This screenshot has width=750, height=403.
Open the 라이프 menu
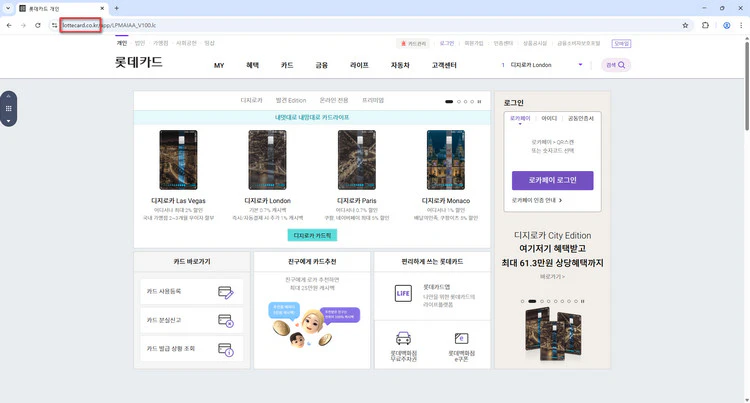[x=359, y=65]
